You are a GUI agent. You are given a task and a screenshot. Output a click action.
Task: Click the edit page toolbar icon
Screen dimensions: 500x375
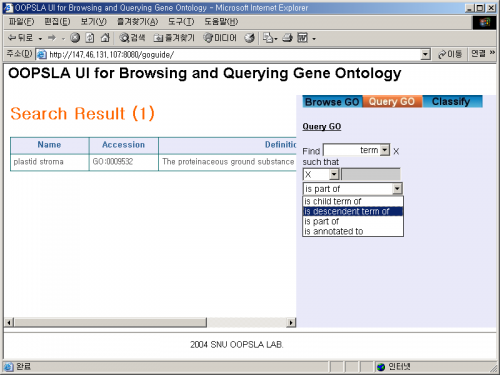pos(302,38)
